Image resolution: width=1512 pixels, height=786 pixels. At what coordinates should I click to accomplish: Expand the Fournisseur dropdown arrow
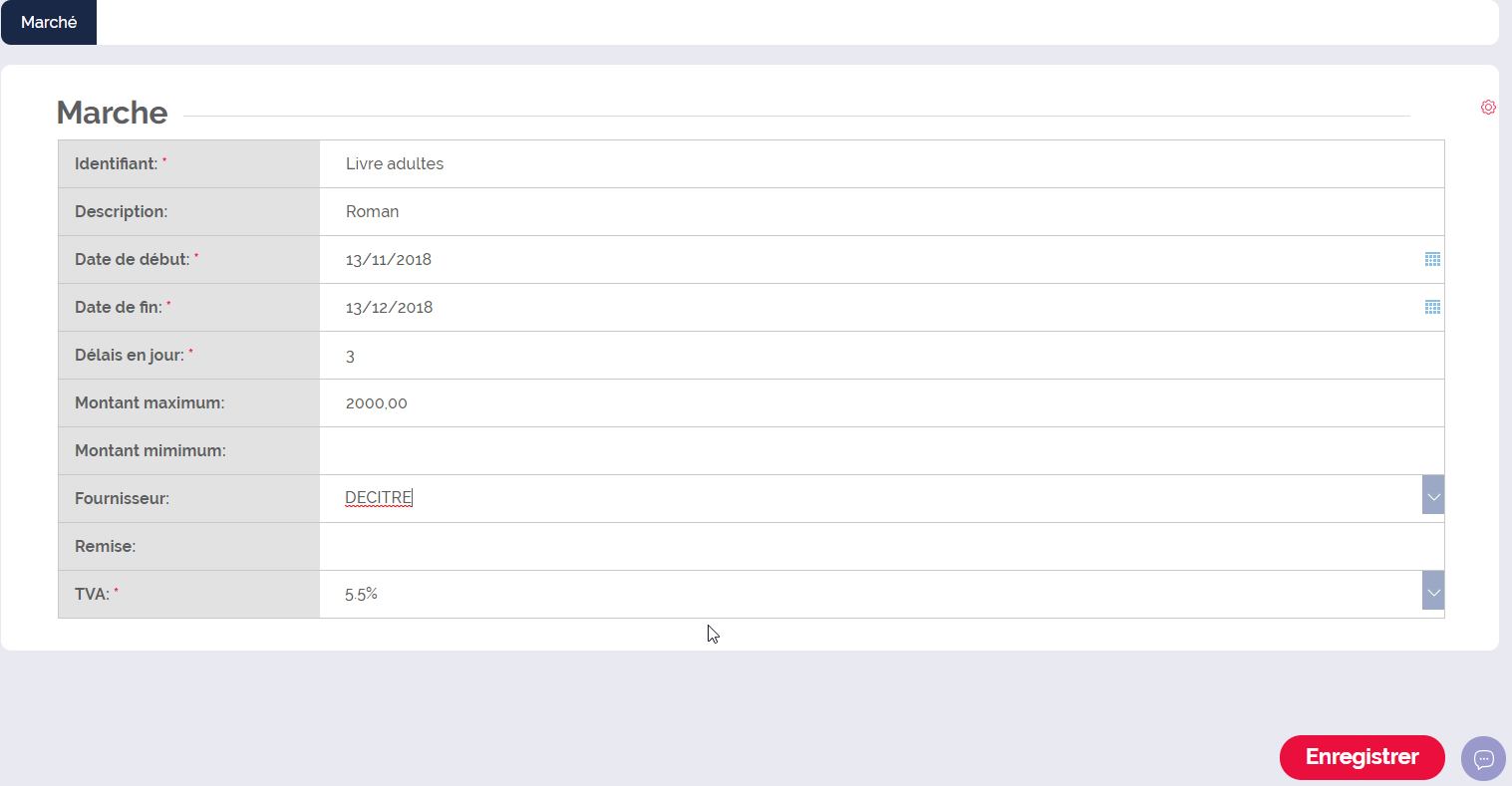click(1433, 495)
